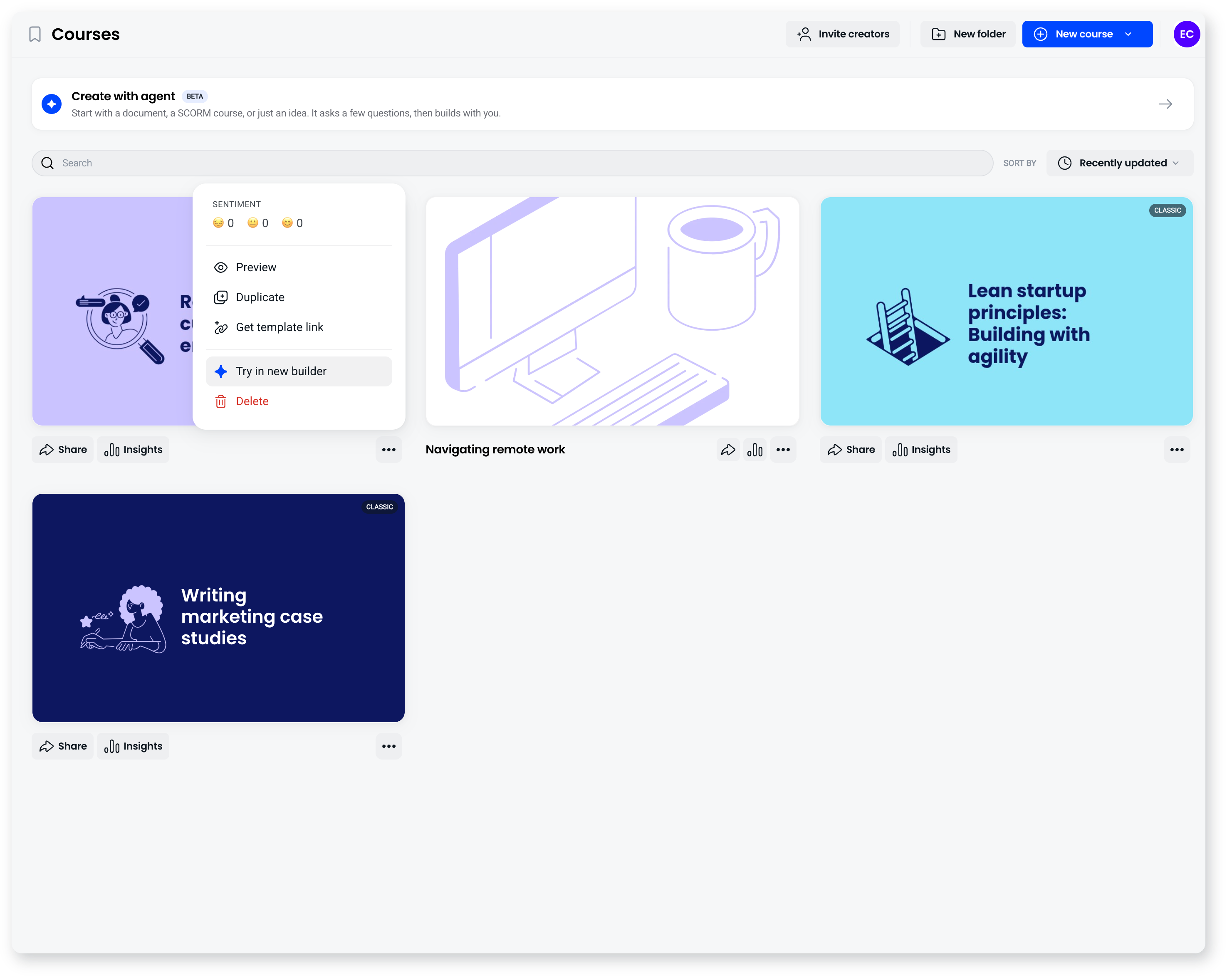The width and height of the screenshot is (1232, 980).
Task: Click the arrow on the Create with agent banner
Action: pyautogui.click(x=1165, y=104)
